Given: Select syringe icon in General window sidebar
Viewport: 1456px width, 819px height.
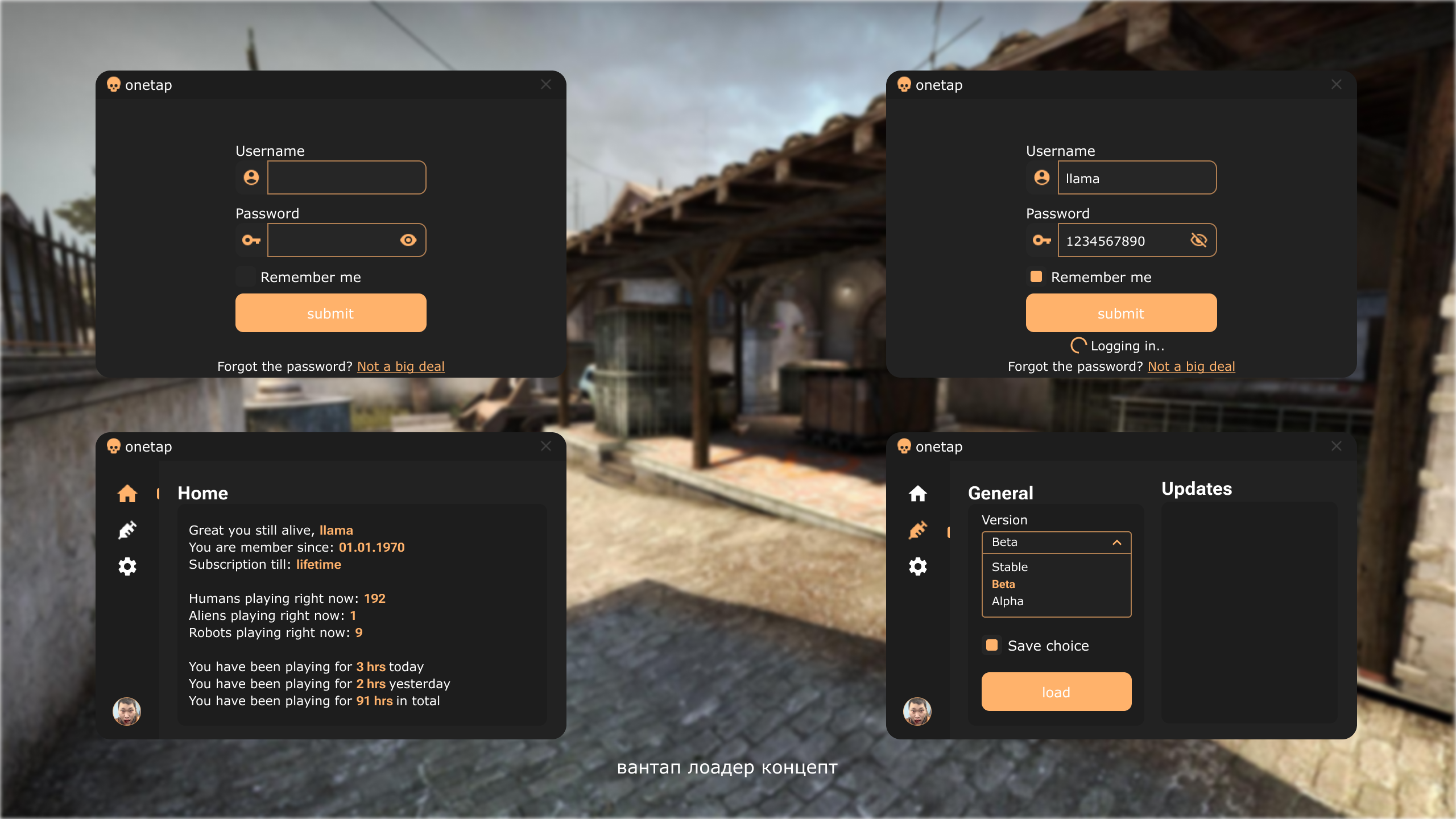Looking at the screenshot, I should point(918,530).
